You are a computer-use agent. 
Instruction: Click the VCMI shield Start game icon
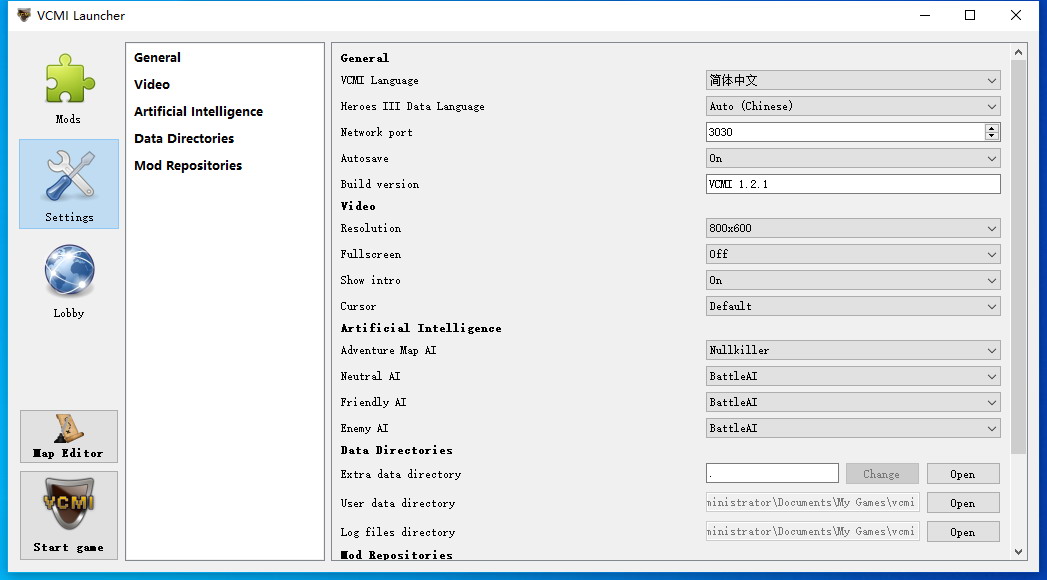(x=69, y=503)
